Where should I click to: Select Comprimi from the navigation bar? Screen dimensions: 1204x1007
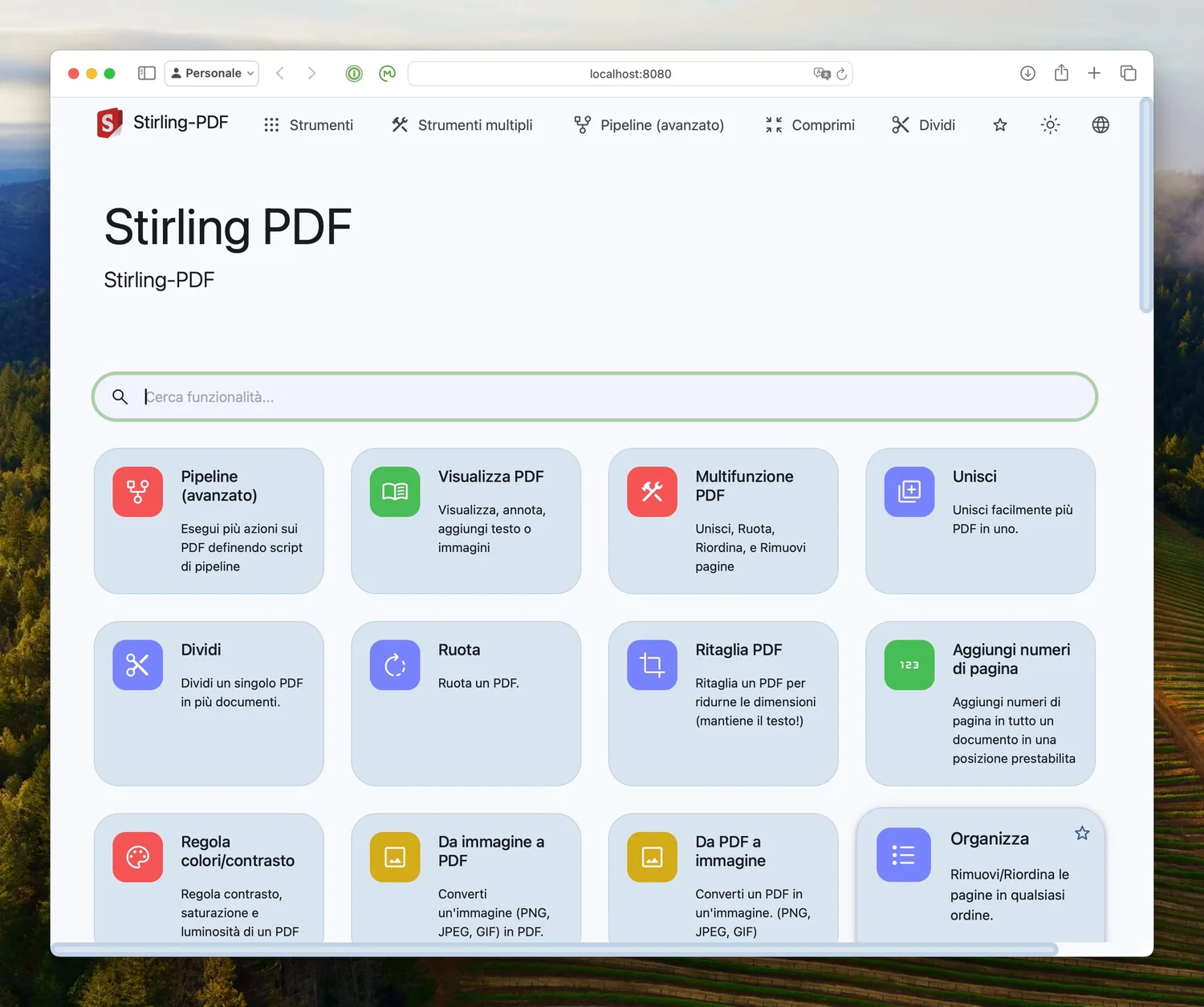810,124
